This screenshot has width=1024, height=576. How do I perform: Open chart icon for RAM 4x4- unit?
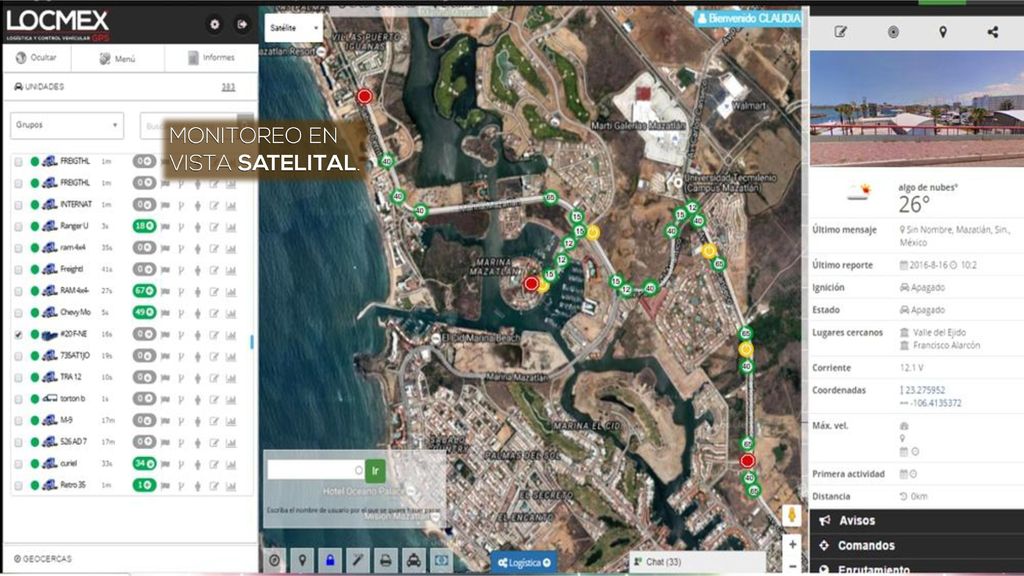231,291
